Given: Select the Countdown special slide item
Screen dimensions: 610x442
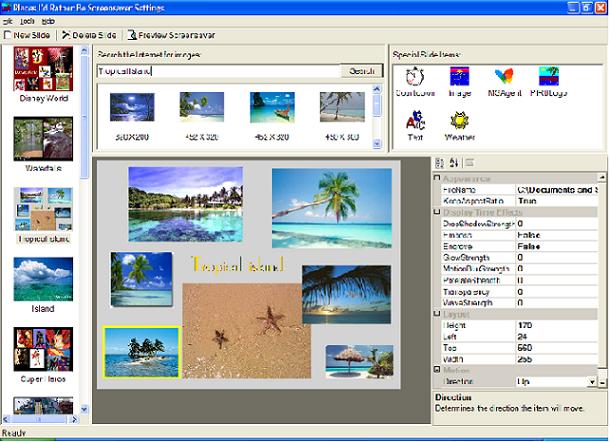Looking at the screenshot, I should point(415,82).
